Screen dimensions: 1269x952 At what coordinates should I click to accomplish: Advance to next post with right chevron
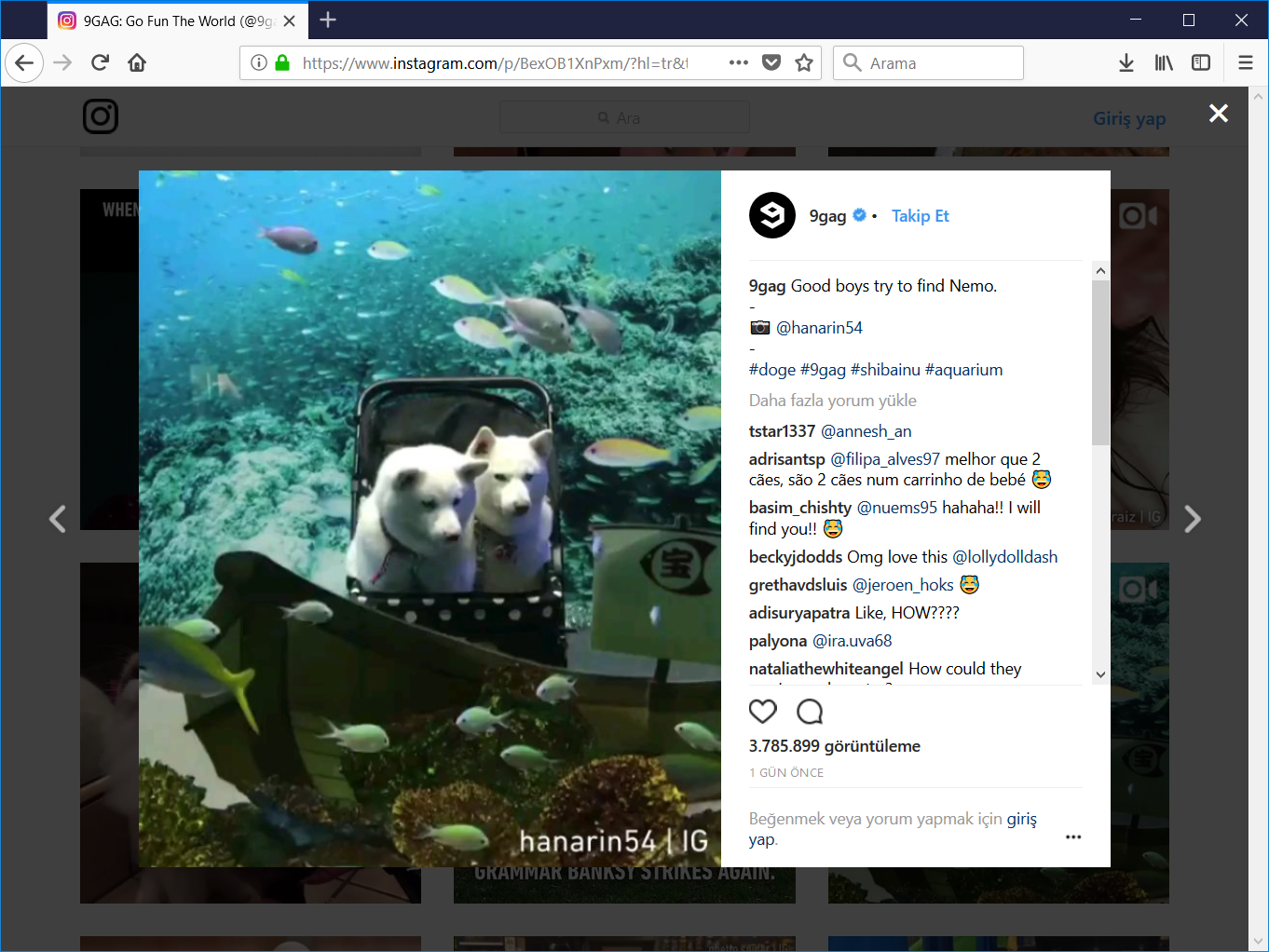[x=1193, y=518]
